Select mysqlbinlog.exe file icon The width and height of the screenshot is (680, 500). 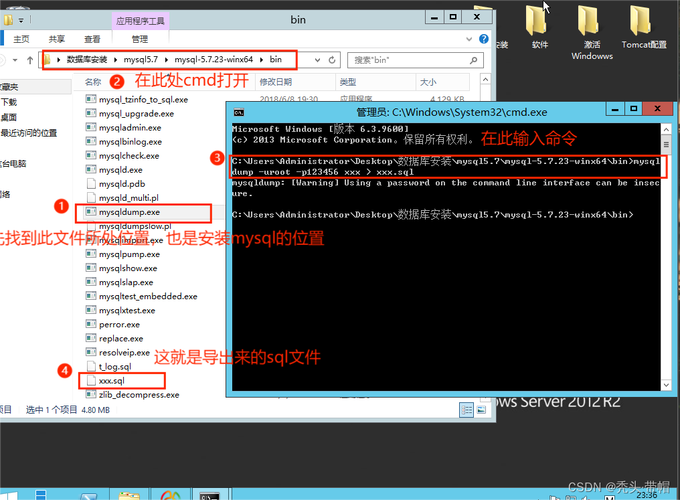pos(91,141)
